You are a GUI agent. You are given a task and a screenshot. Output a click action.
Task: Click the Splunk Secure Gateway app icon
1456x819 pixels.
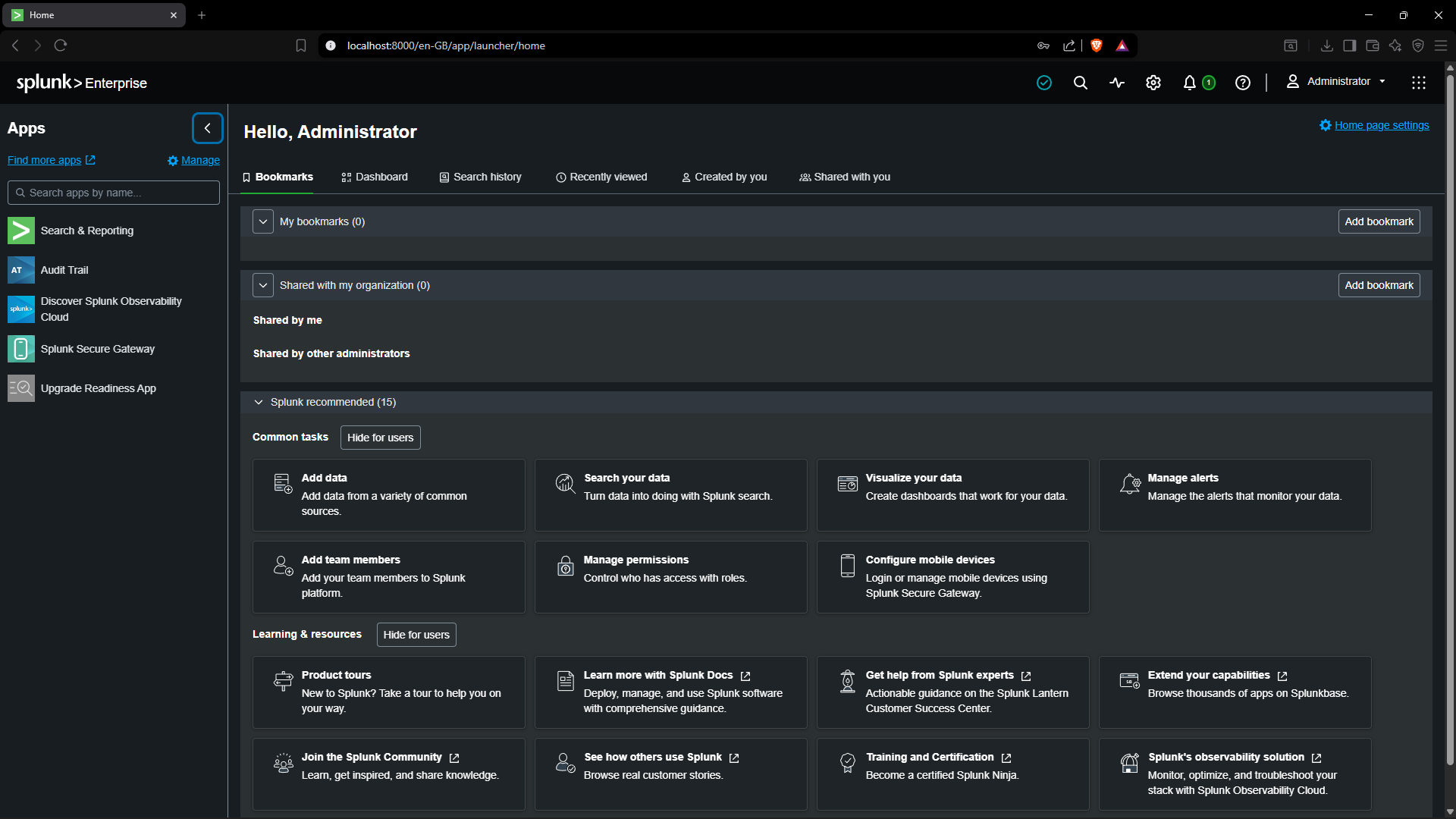[21, 349]
